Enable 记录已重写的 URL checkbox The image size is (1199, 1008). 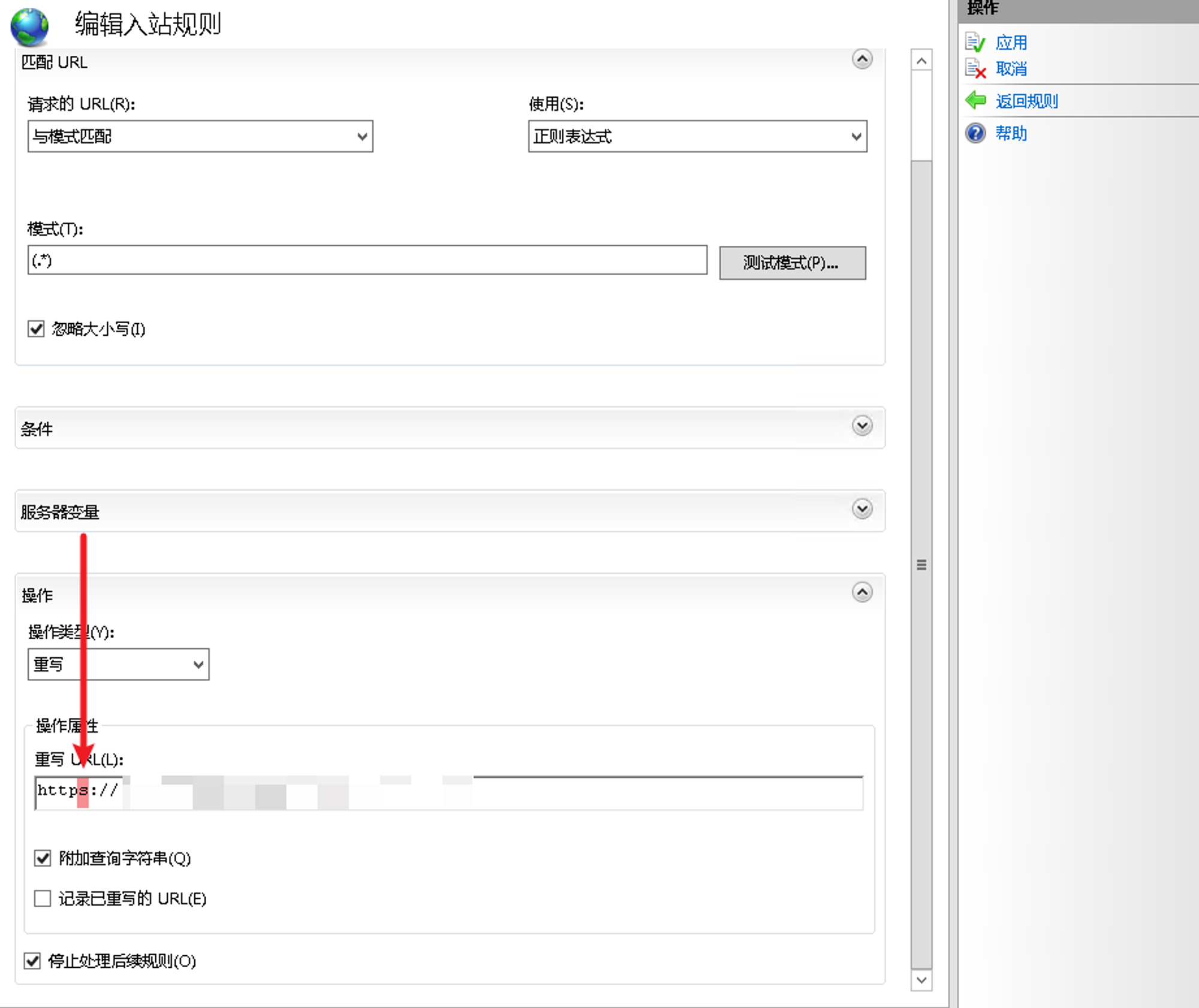point(43,898)
